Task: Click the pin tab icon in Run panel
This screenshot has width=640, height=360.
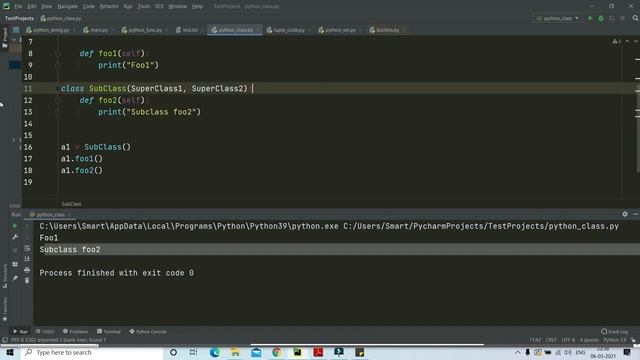Action: [15, 278]
